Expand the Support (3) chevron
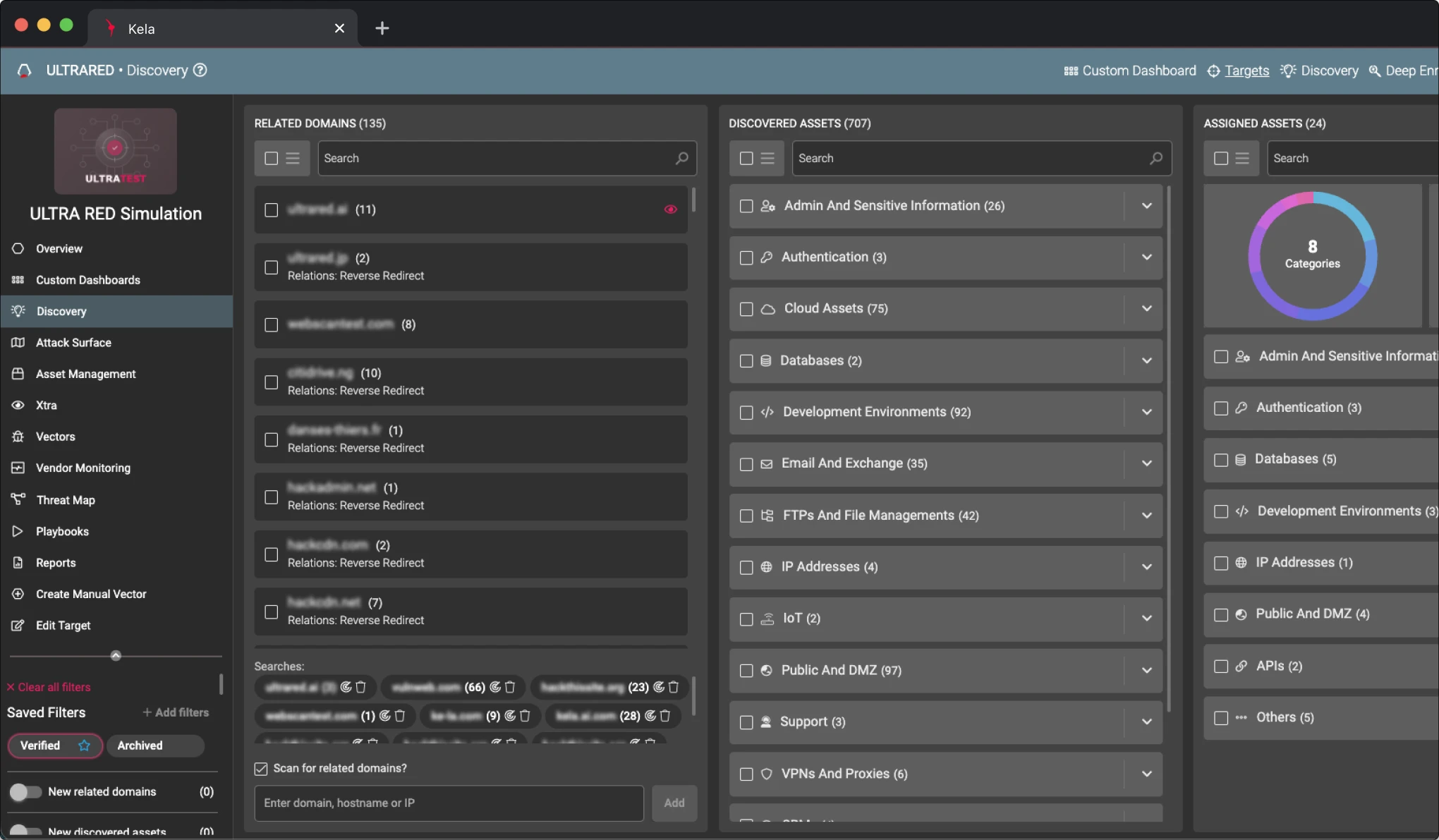This screenshot has height=840, width=1439. coord(1147,722)
